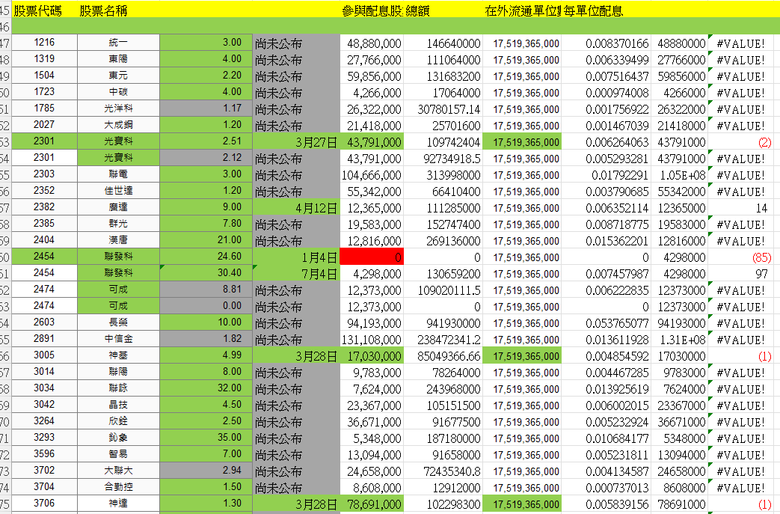Click the stock name cell 鈊象
The image size is (780, 514).
[118, 437]
